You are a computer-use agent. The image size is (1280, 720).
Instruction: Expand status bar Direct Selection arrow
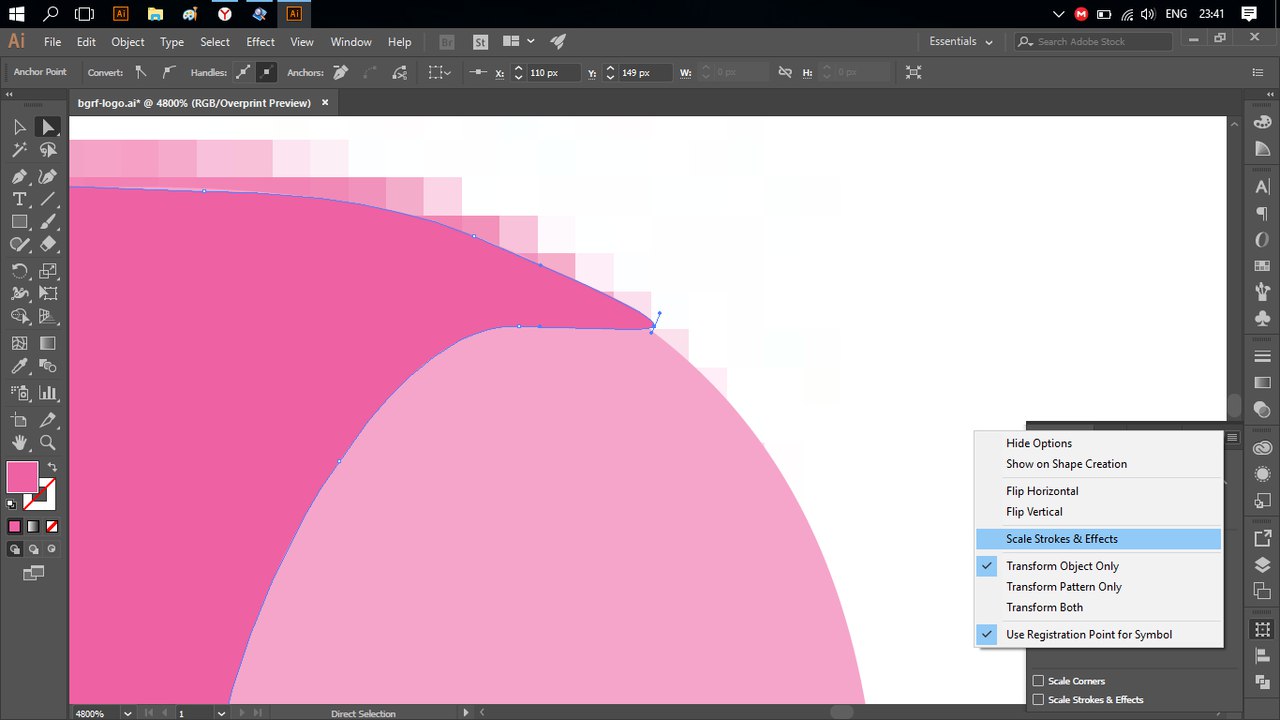[x=465, y=713]
